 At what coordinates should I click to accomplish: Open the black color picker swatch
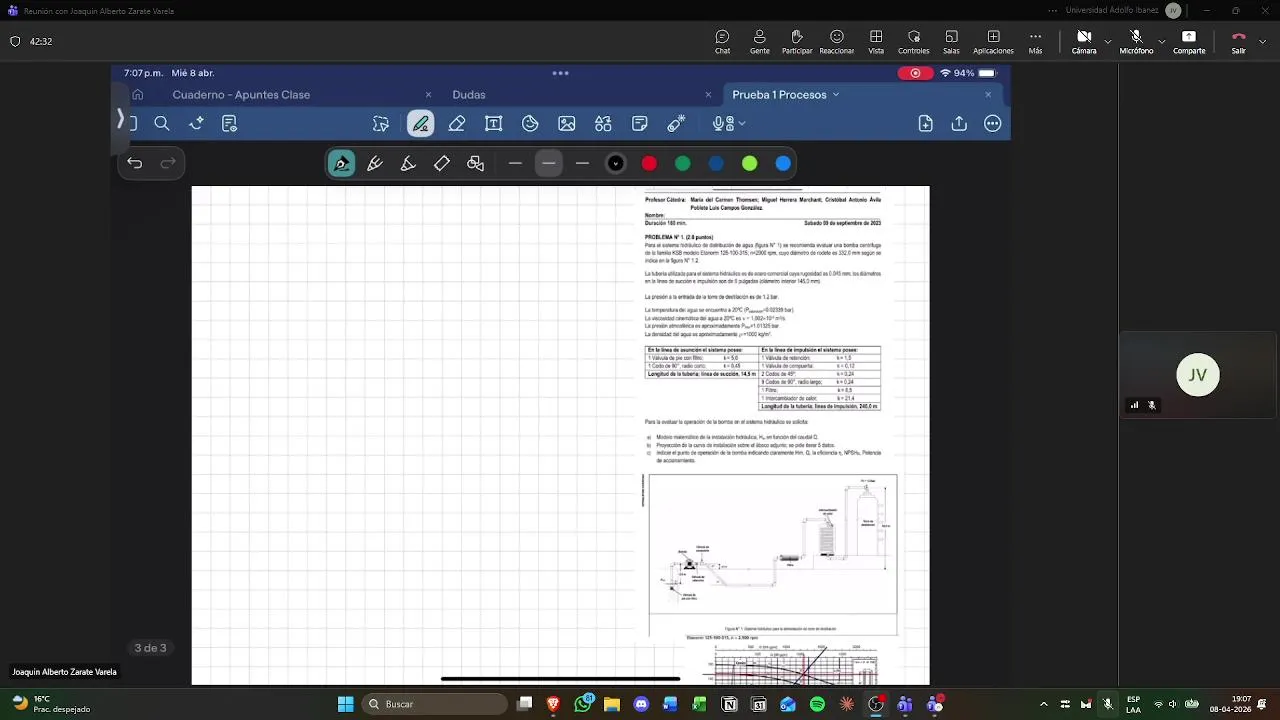pyautogui.click(x=616, y=163)
